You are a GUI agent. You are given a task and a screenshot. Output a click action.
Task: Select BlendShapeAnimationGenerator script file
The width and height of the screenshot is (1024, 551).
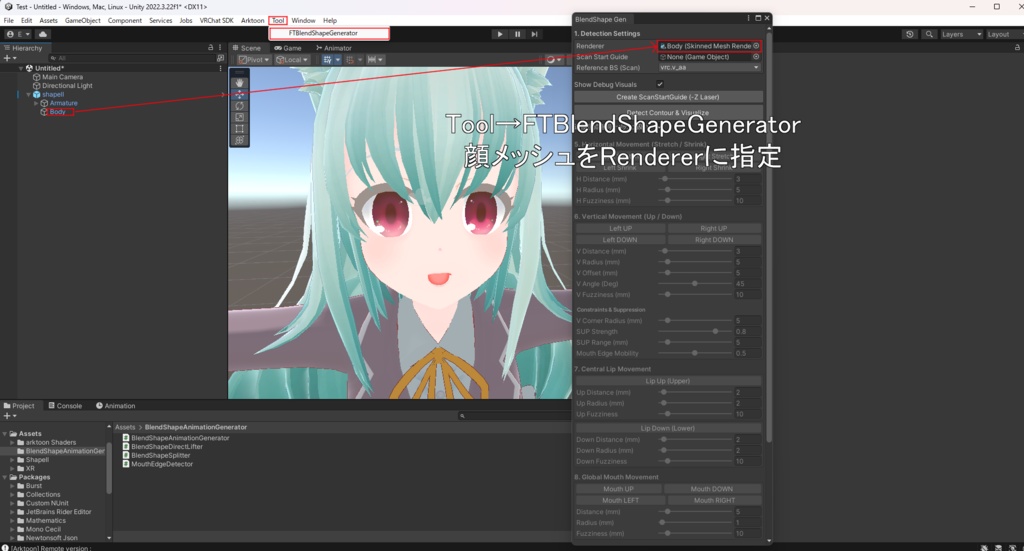coord(176,438)
